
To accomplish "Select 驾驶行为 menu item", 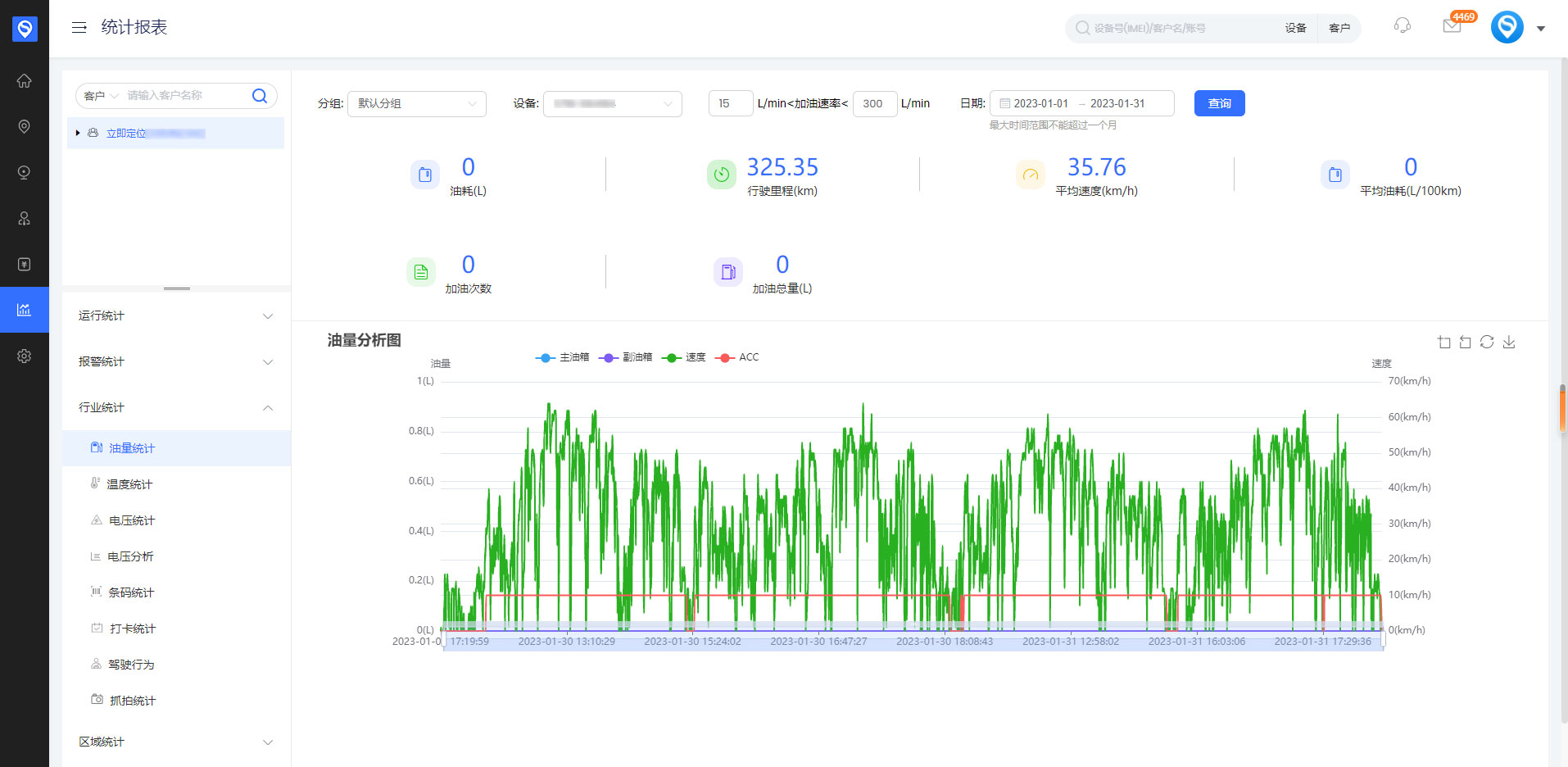I will click(176, 665).
